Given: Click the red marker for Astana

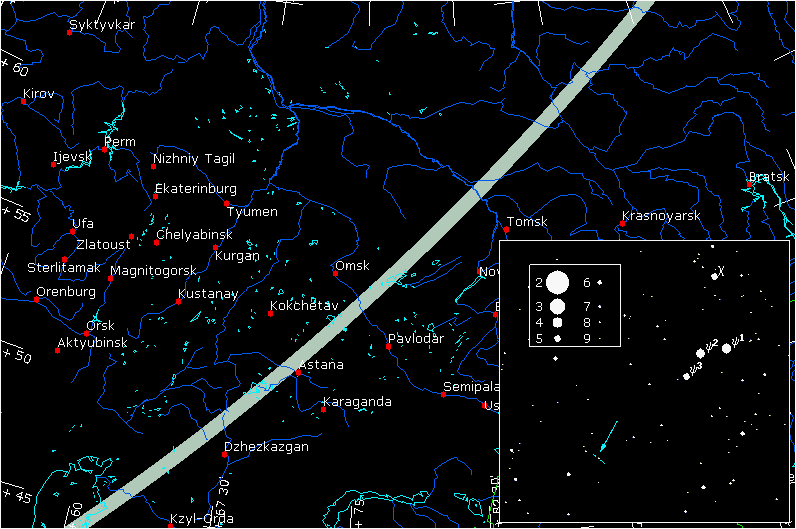Looking at the screenshot, I should (298, 372).
